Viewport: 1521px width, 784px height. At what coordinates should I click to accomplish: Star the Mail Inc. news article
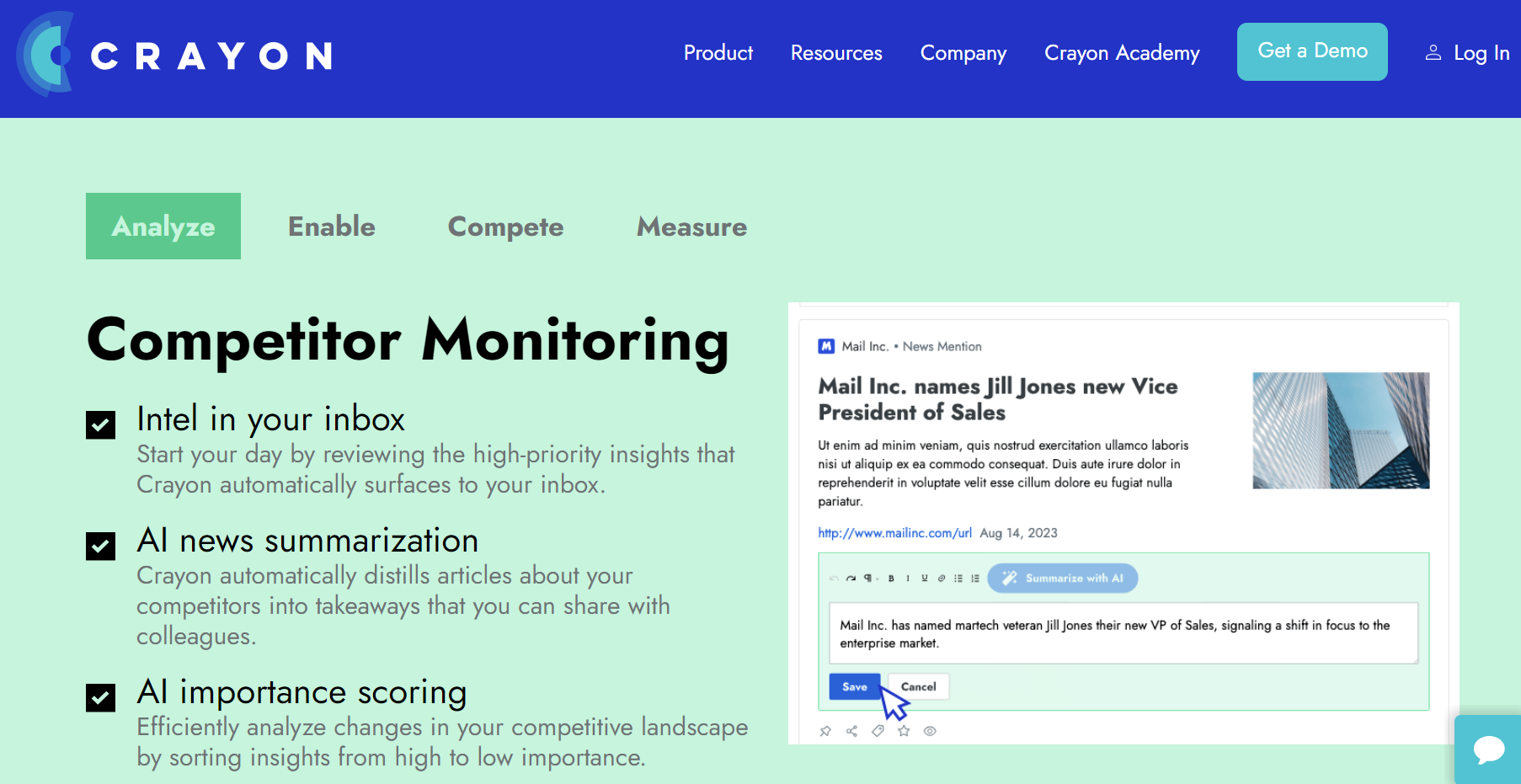[904, 731]
